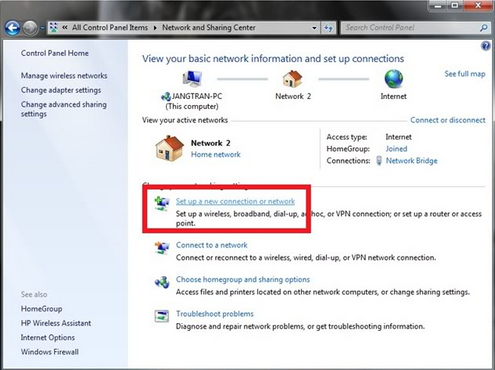Image resolution: width=495 pixels, height=370 pixels.
Task: Click the double chevron in the address bar
Action: (x=65, y=28)
